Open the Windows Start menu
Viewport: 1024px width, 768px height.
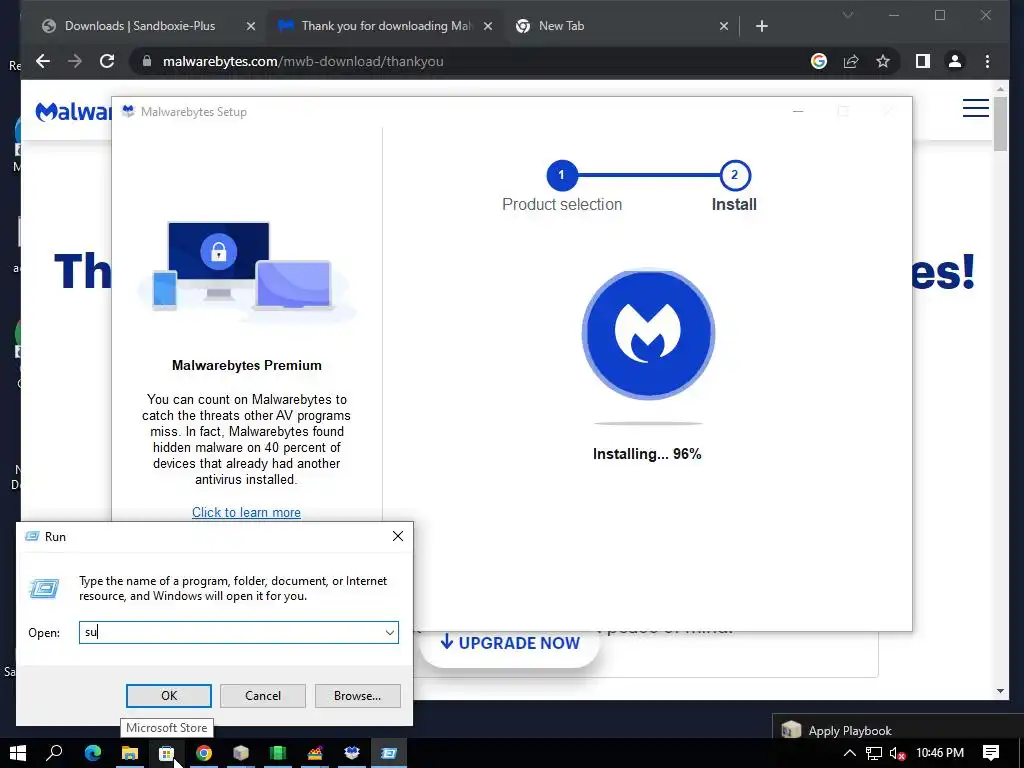point(18,753)
